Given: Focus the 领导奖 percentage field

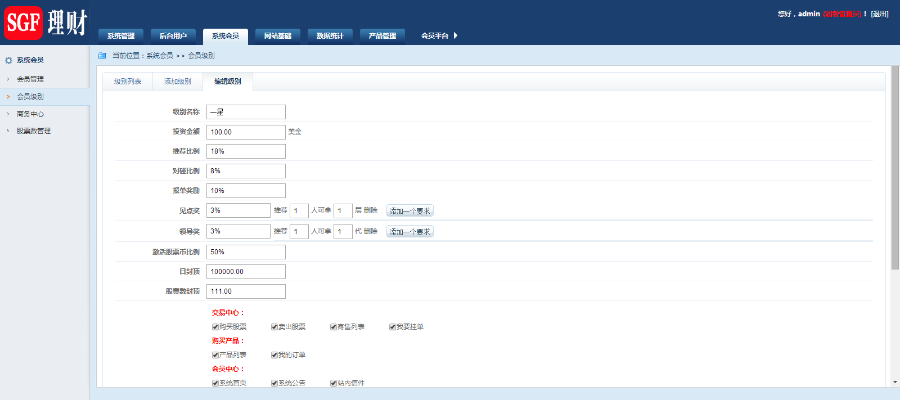Looking at the screenshot, I should [x=238, y=231].
